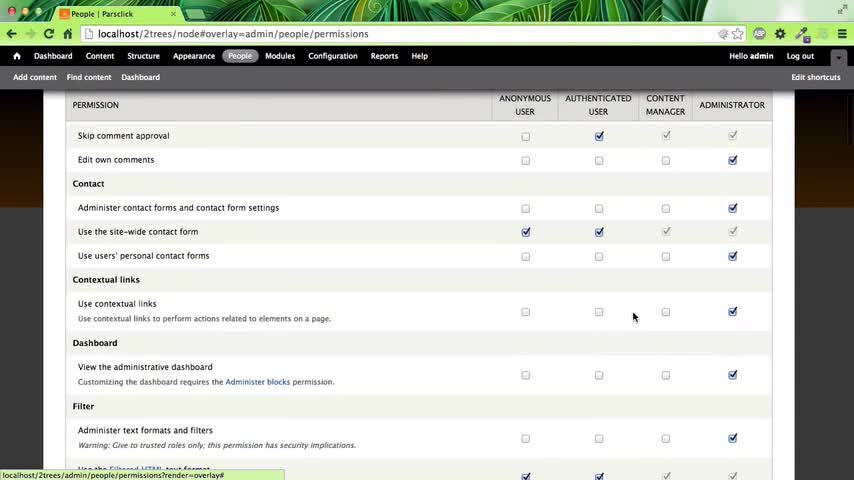854x480 pixels.
Task: Click the Add content shortcut
Action: (x=35, y=77)
